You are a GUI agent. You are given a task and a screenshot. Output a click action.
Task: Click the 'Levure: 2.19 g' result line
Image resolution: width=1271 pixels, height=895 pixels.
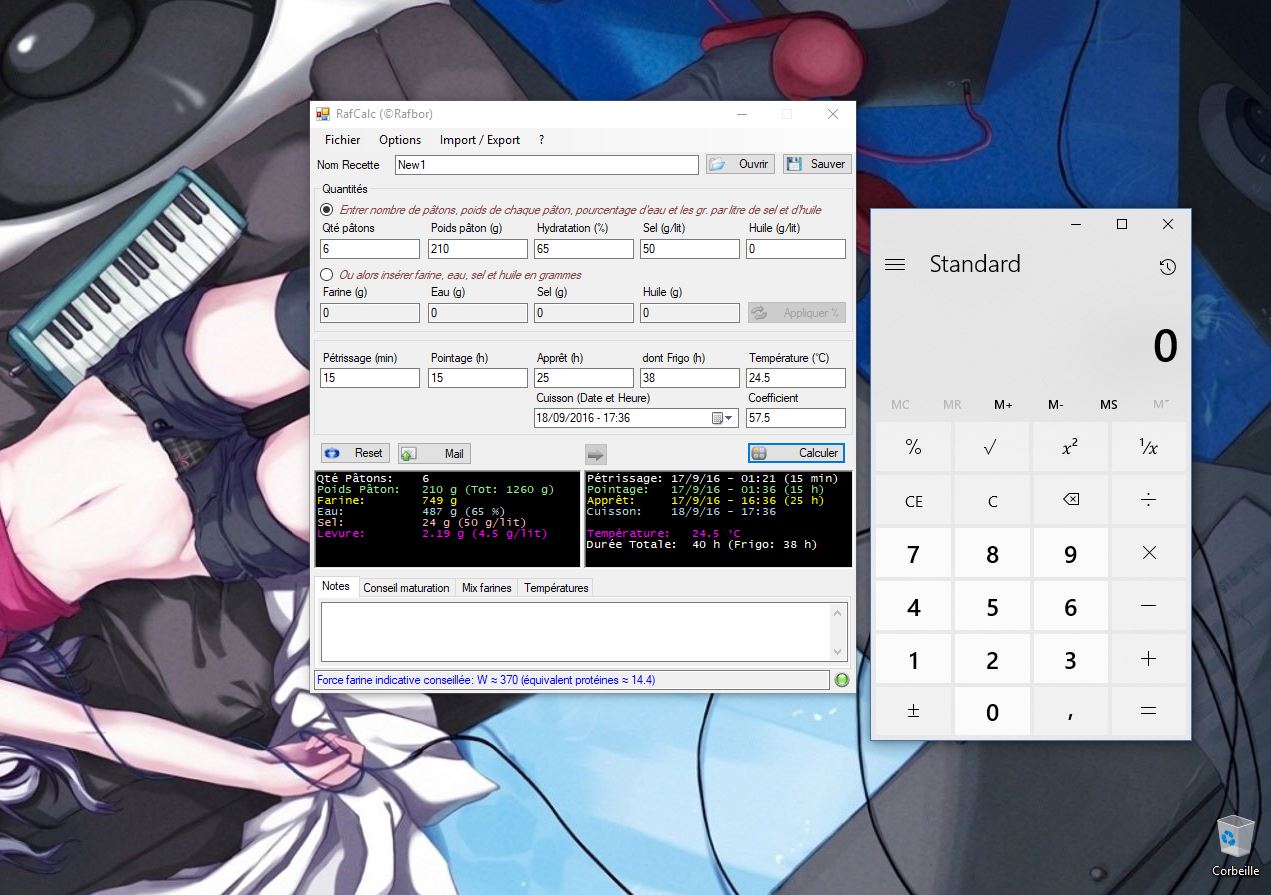click(x=432, y=534)
